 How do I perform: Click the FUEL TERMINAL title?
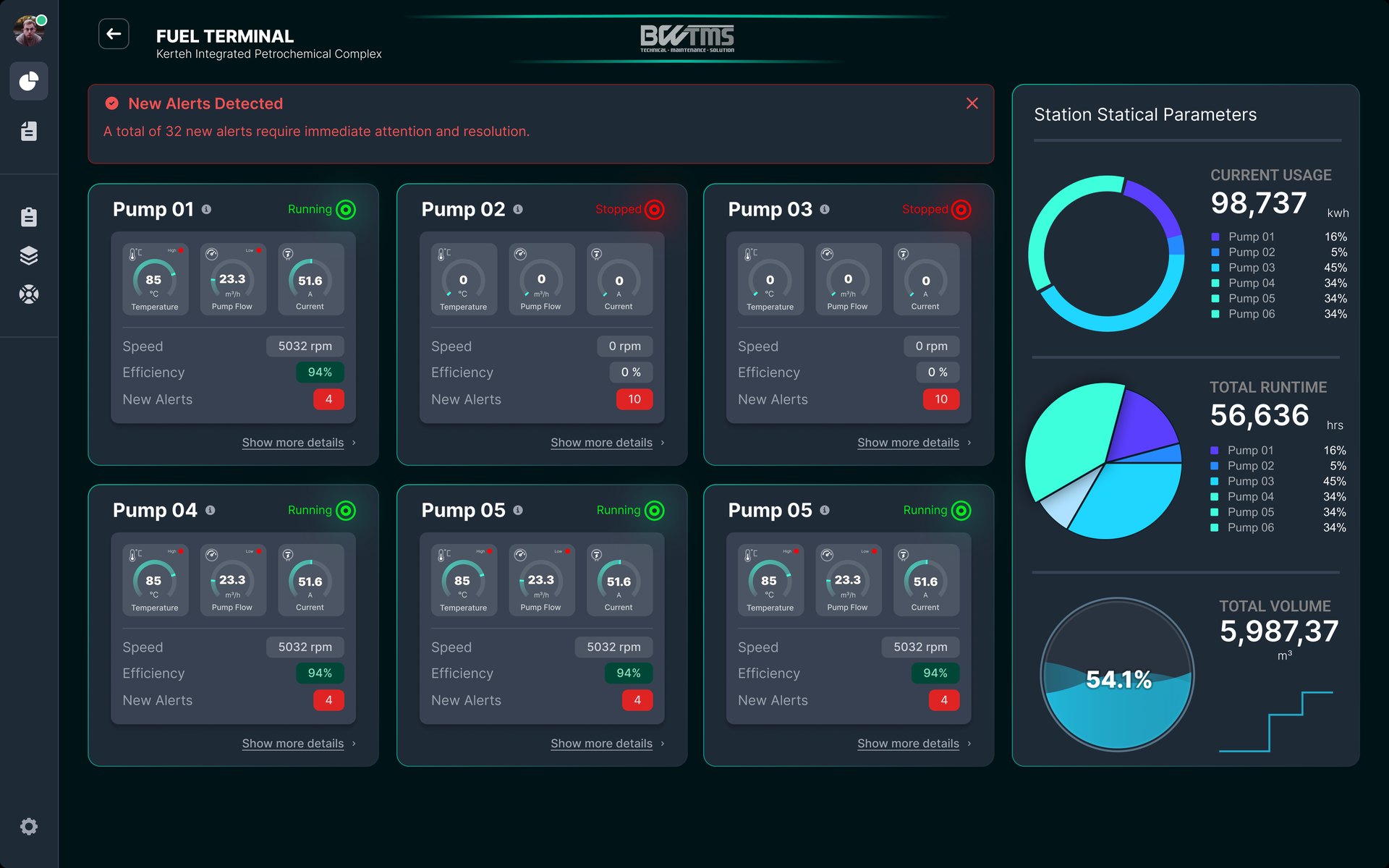pyautogui.click(x=225, y=36)
